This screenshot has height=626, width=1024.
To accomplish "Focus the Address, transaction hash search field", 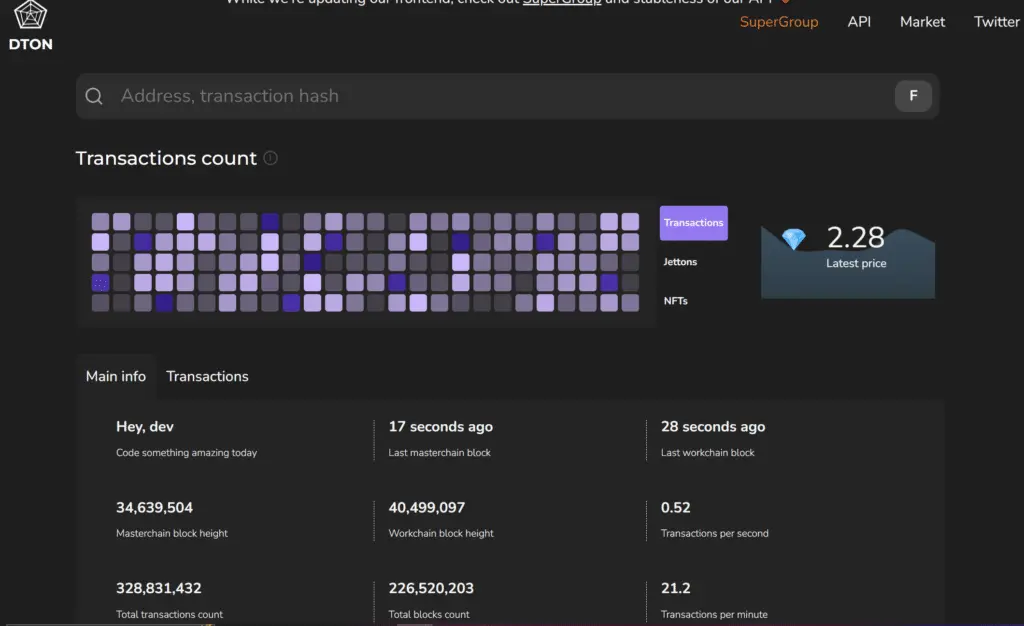I will [x=507, y=96].
